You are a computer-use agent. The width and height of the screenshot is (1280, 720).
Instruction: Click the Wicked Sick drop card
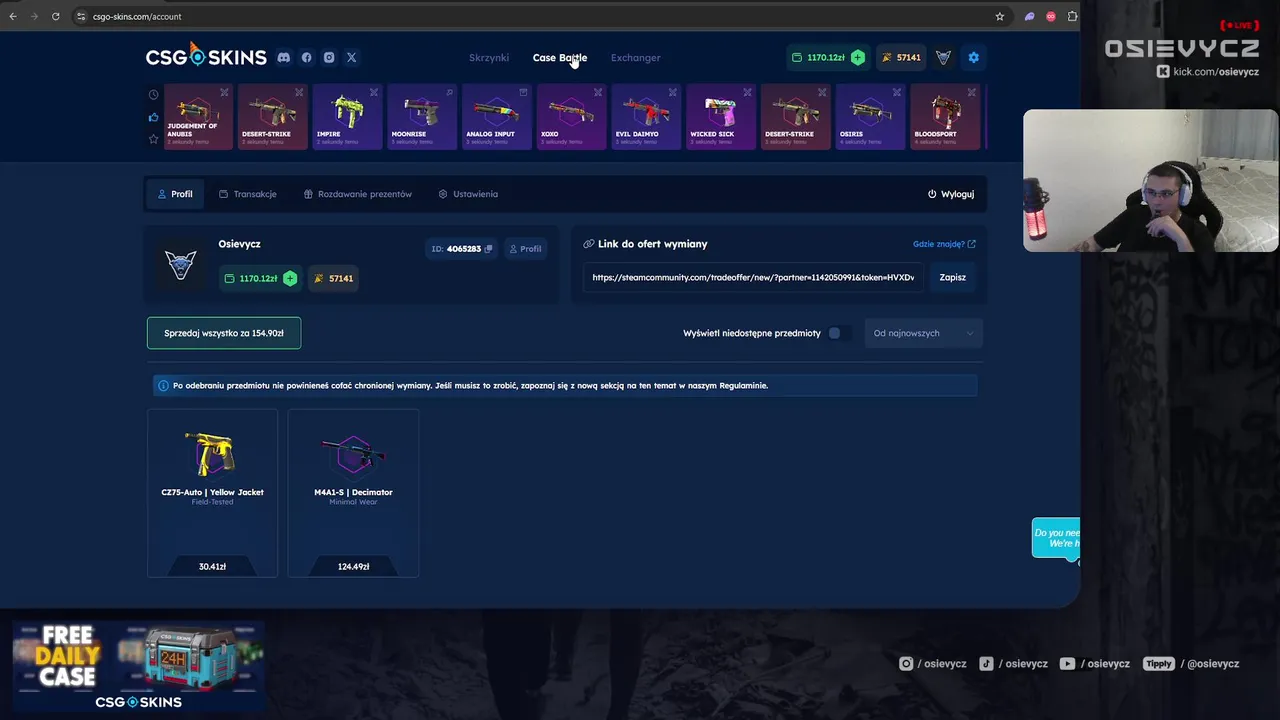(x=721, y=117)
